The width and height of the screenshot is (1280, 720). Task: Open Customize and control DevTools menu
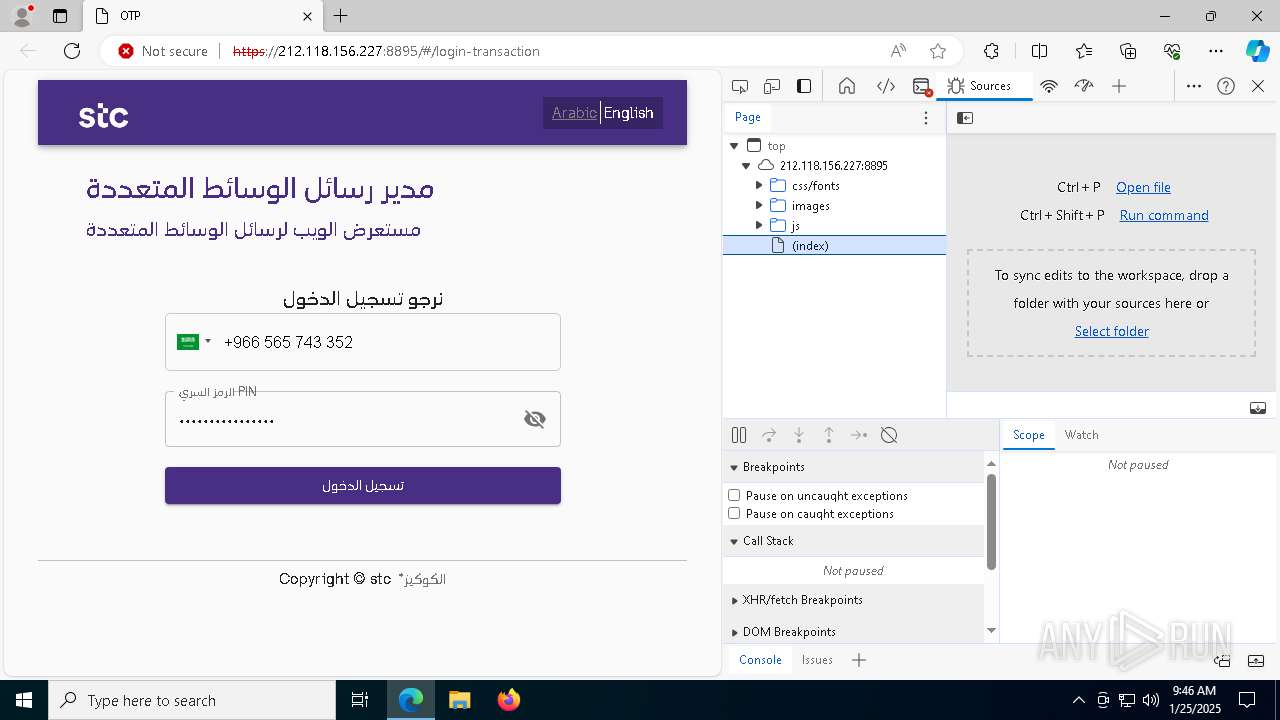[x=1194, y=86]
